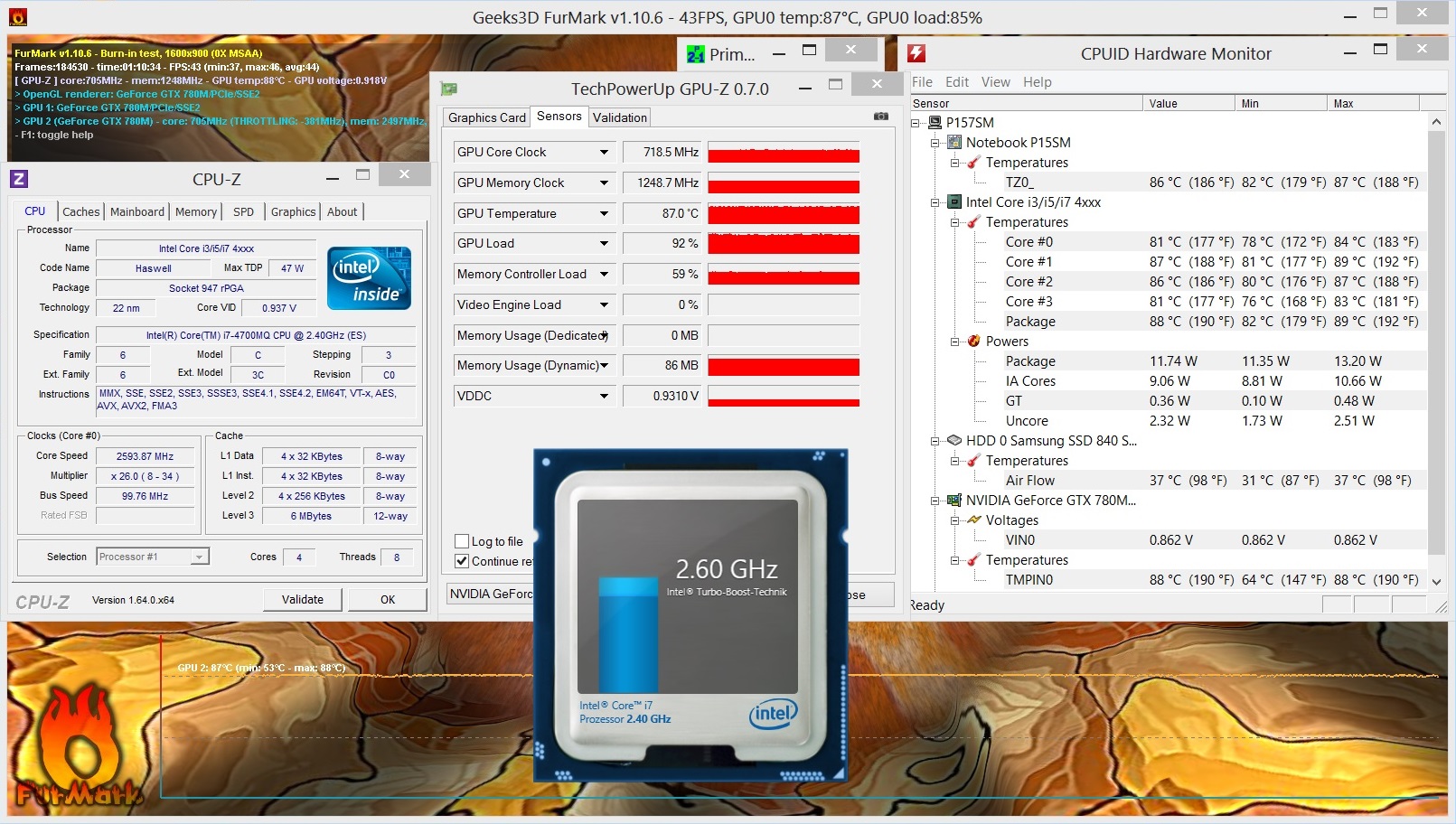Open the Validation tab in GPU-Z

pyautogui.click(x=620, y=117)
